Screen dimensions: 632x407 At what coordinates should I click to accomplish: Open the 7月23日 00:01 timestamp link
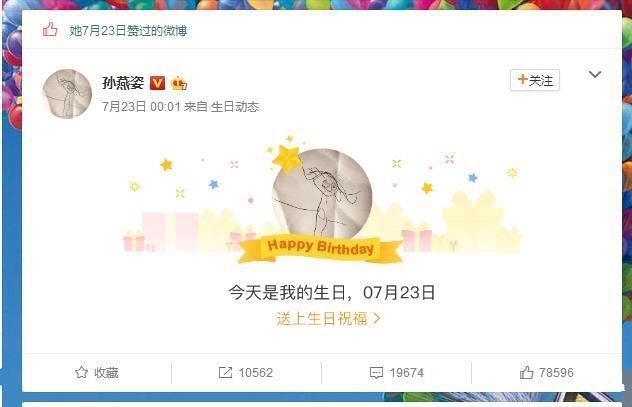coord(141,107)
